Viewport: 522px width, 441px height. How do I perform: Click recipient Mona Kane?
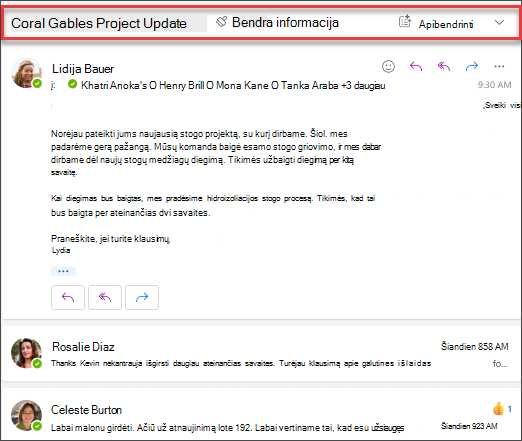click(x=242, y=85)
